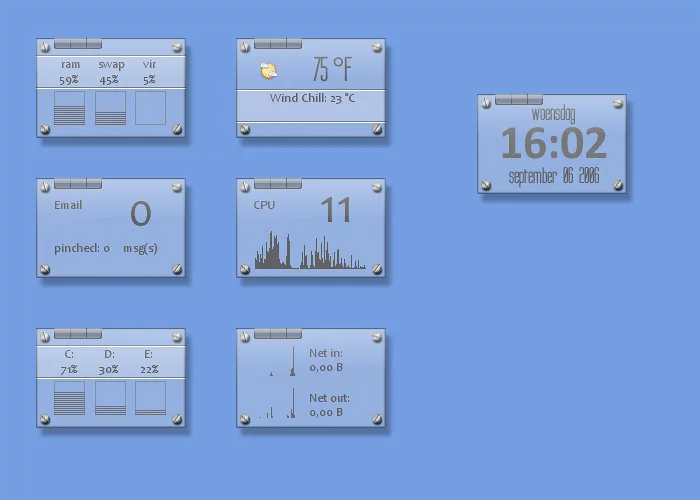Image resolution: width=700 pixels, height=500 pixels.
Task: Click the Net out traffic graph
Action: click(x=280, y=405)
